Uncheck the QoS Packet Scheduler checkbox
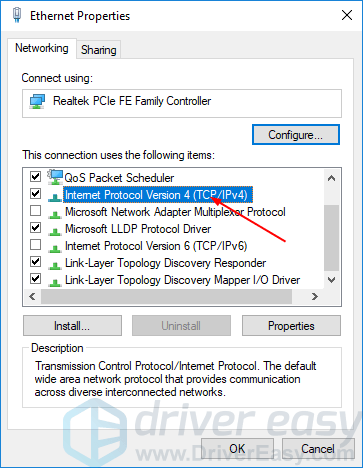The image size is (363, 468). point(35,176)
